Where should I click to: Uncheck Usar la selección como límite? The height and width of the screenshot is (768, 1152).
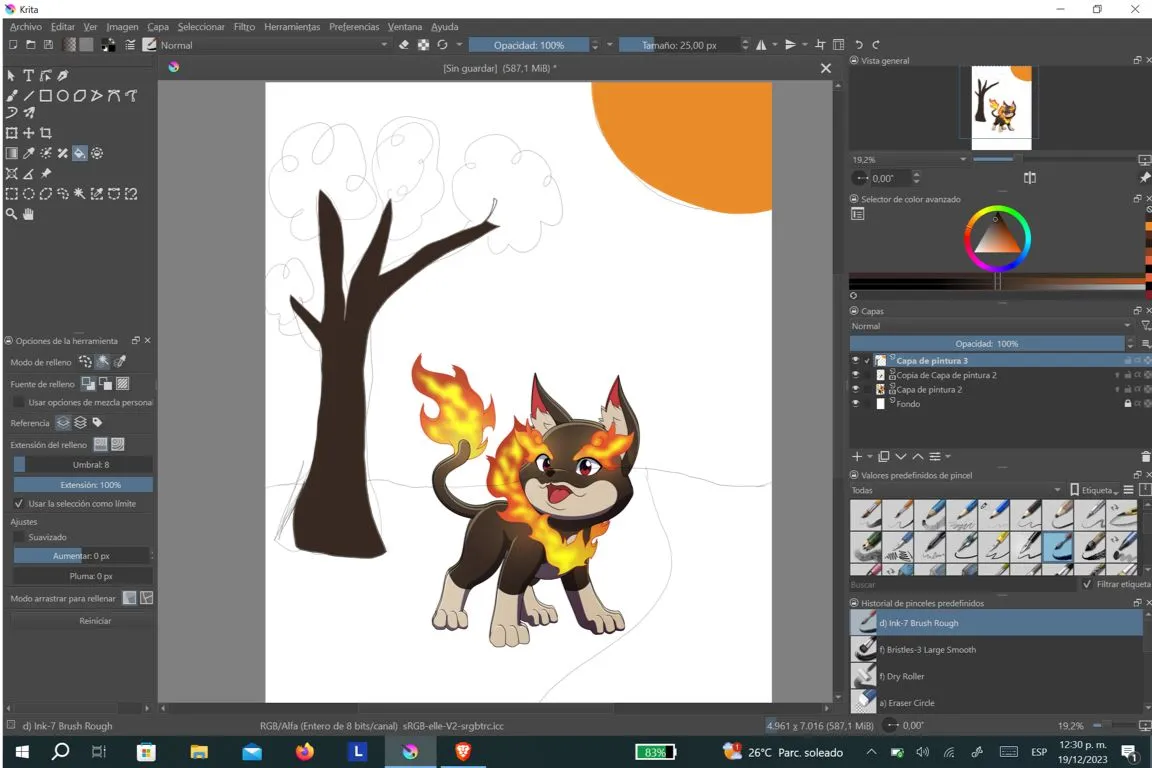(19, 503)
